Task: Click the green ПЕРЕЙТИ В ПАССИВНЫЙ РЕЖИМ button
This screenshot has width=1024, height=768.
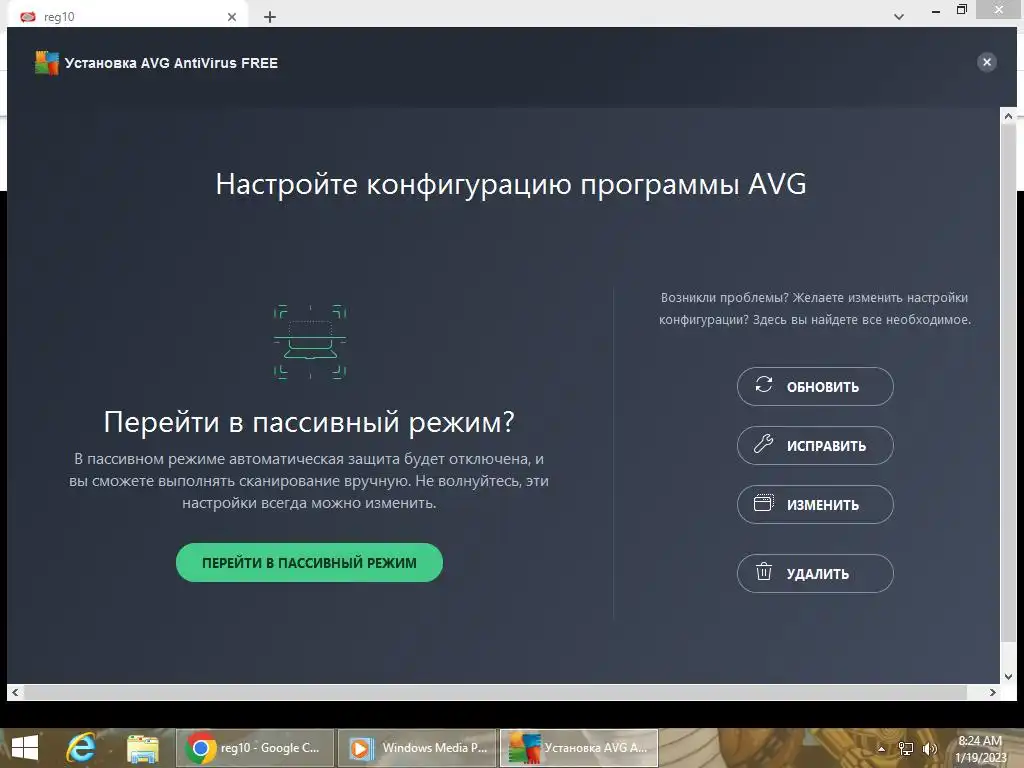Action: 309,562
